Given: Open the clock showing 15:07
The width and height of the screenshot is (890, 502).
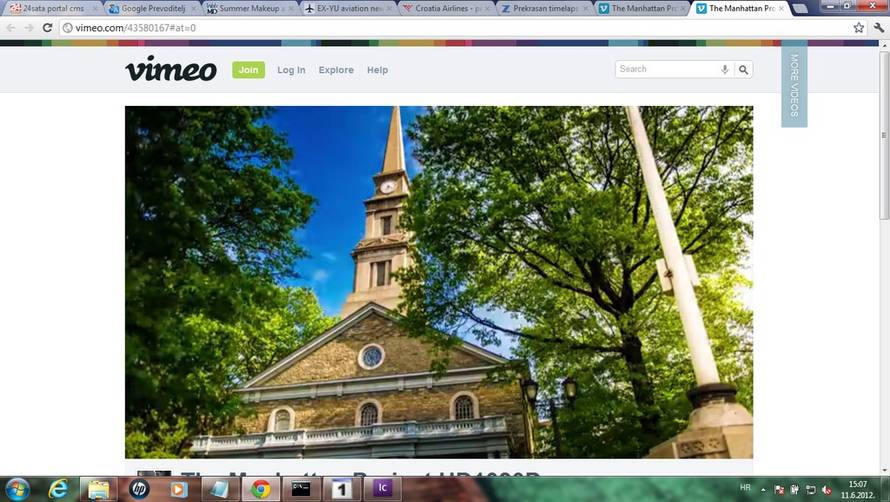Looking at the screenshot, I should click(858, 490).
